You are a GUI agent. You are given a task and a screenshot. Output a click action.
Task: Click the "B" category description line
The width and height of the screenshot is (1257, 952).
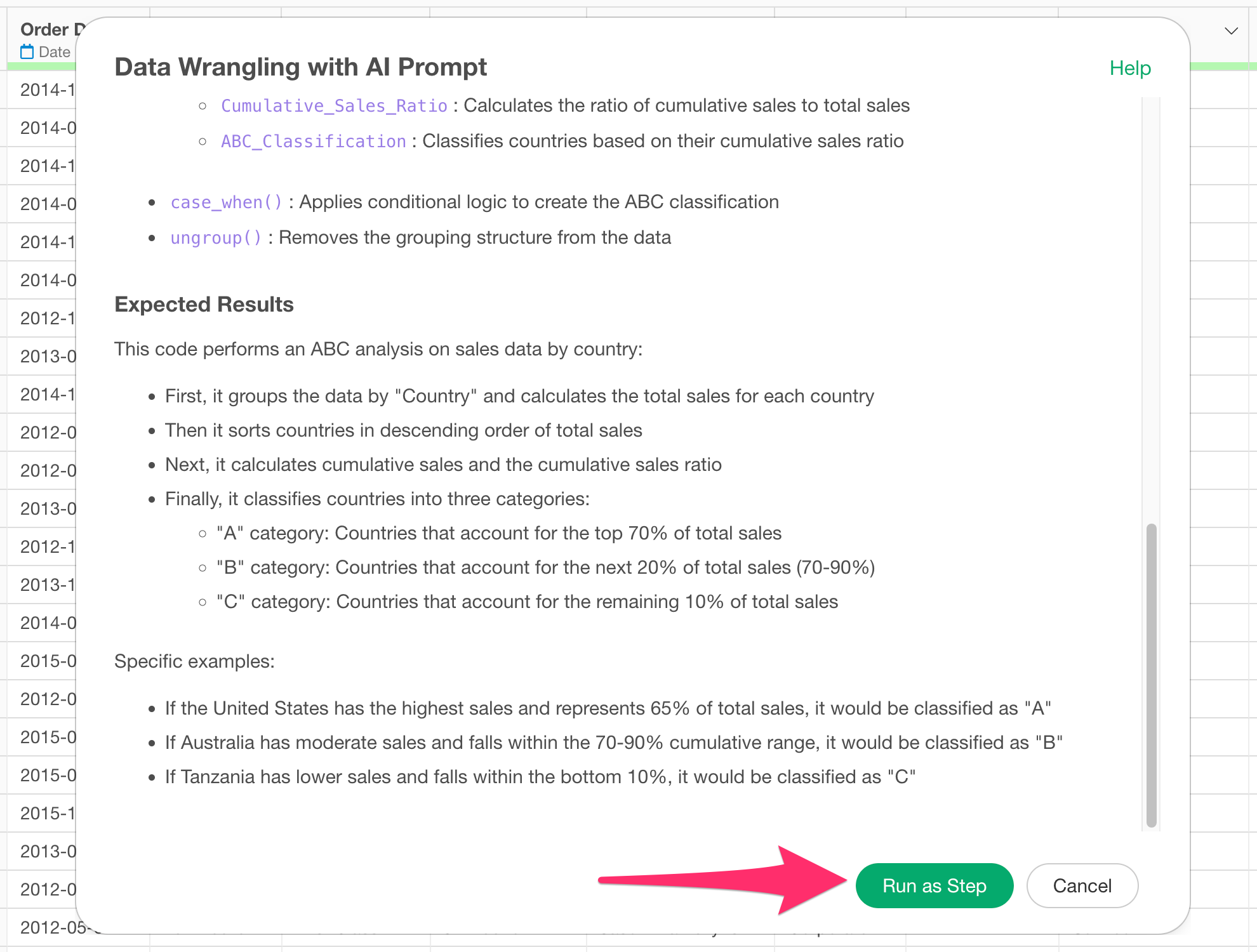[x=545, y=567]
